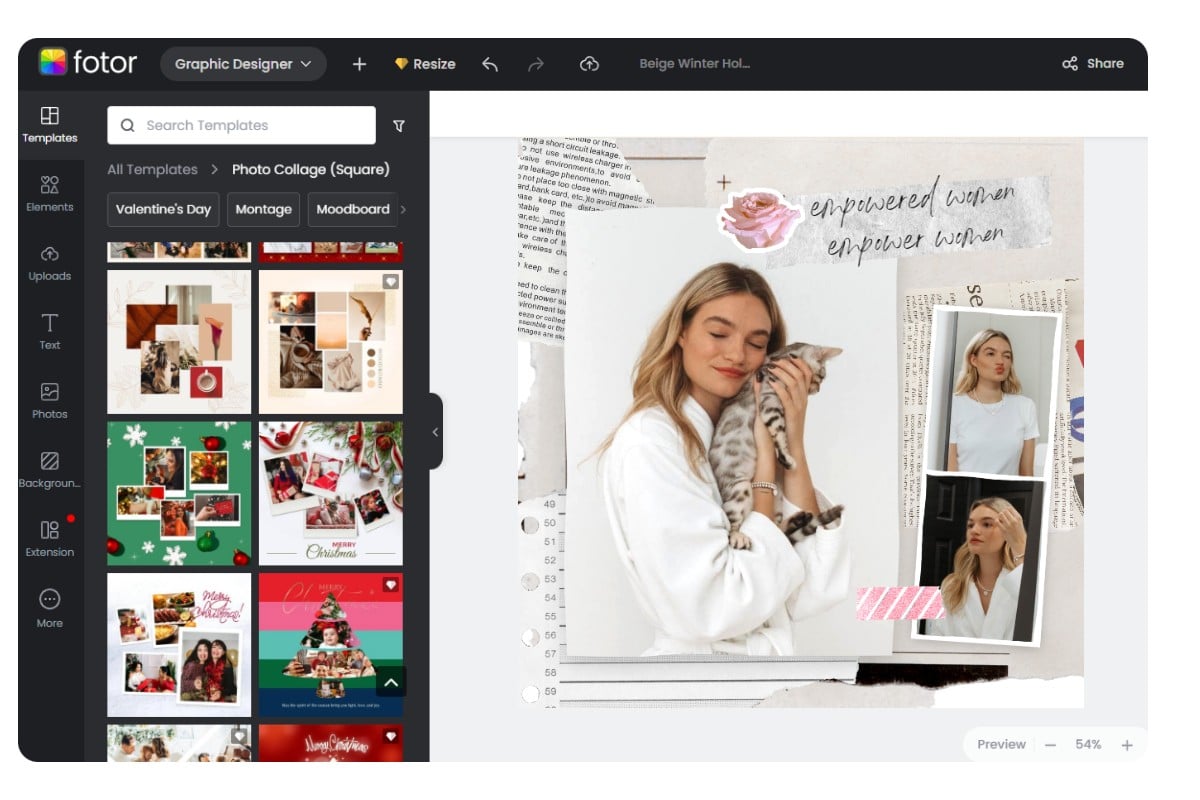This screenshot has height=800, width=1200.
Task: Click the Resize tool
Action: [x=424, y=63]
